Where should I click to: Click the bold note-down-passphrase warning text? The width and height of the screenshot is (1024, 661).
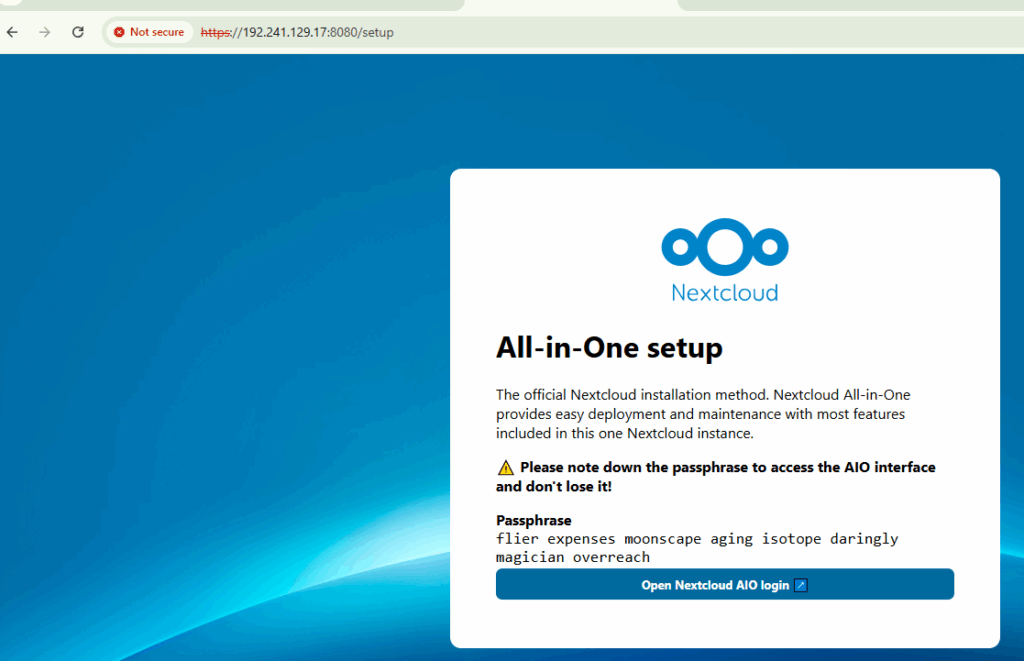[x=727, y=467]
